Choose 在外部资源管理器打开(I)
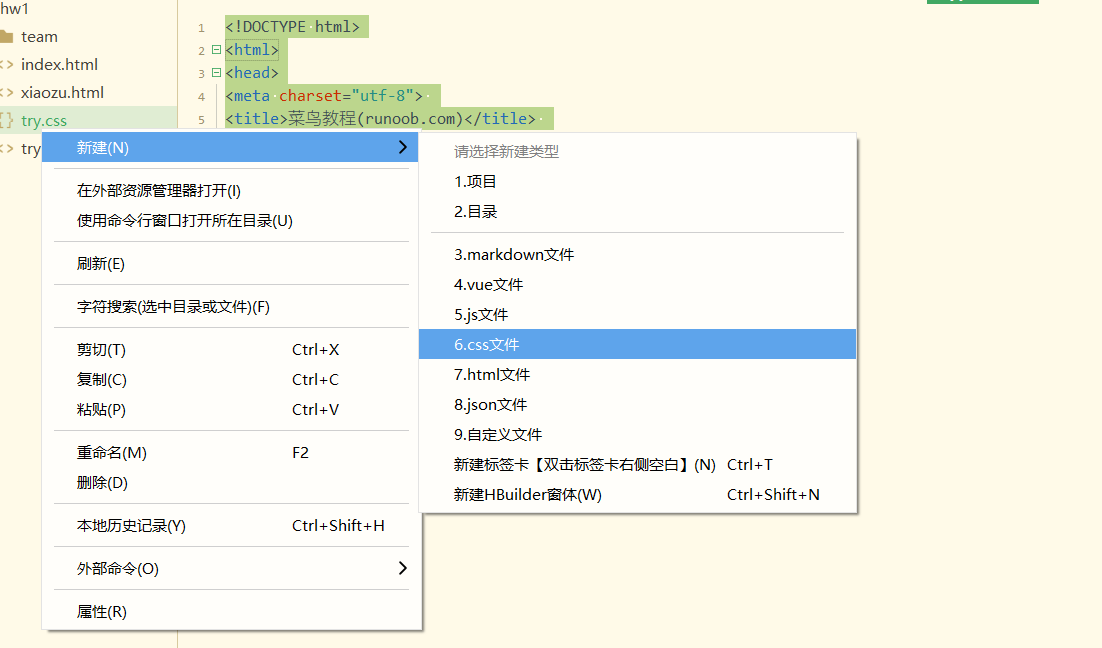Screen dimensions: 1102x648 (x=159, y=190)
